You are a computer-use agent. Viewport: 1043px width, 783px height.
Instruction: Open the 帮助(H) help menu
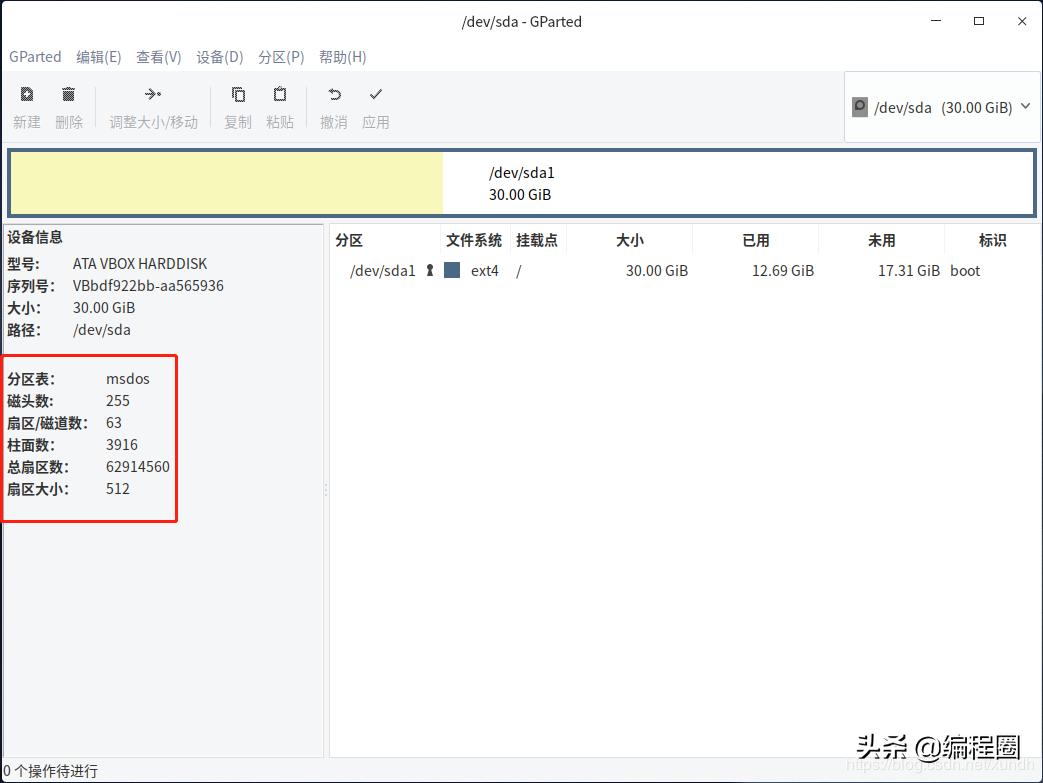(x=342, y=57)
